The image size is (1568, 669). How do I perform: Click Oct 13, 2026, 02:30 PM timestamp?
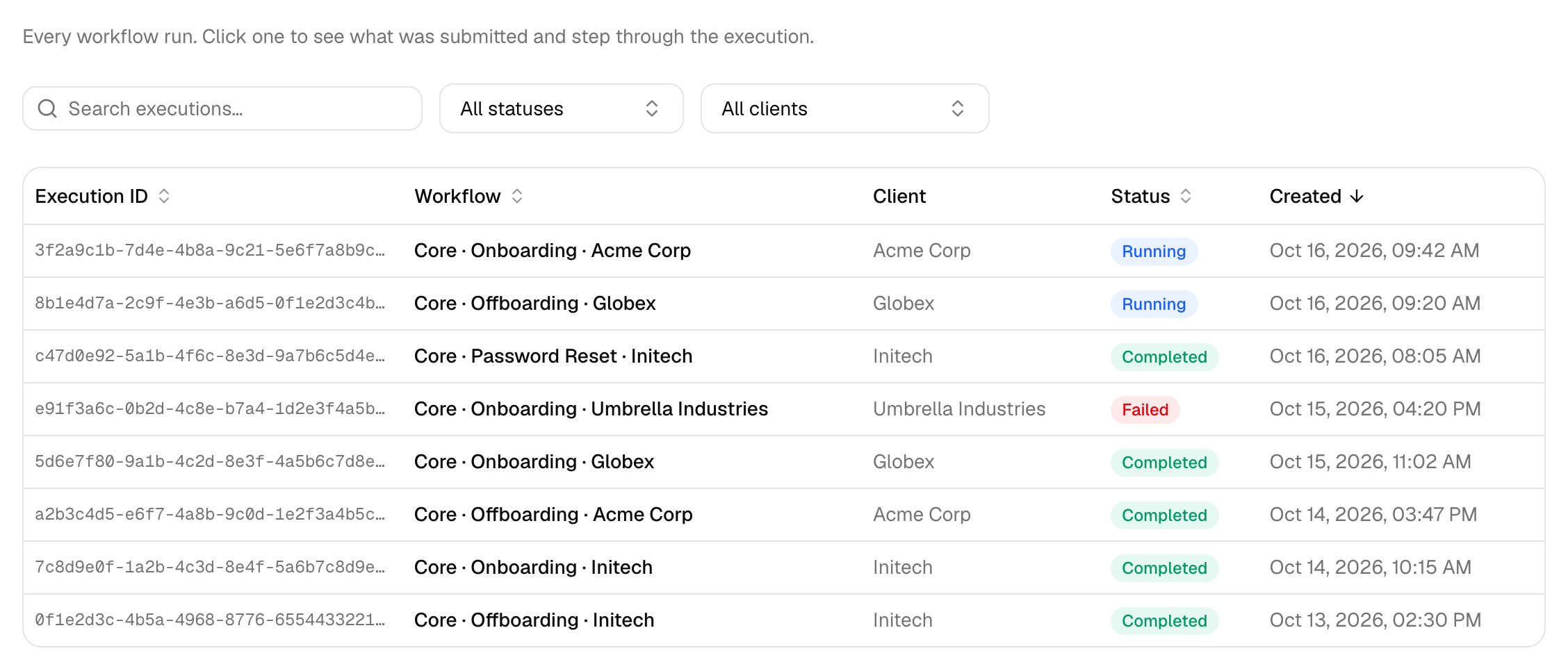click(1375, 620)
